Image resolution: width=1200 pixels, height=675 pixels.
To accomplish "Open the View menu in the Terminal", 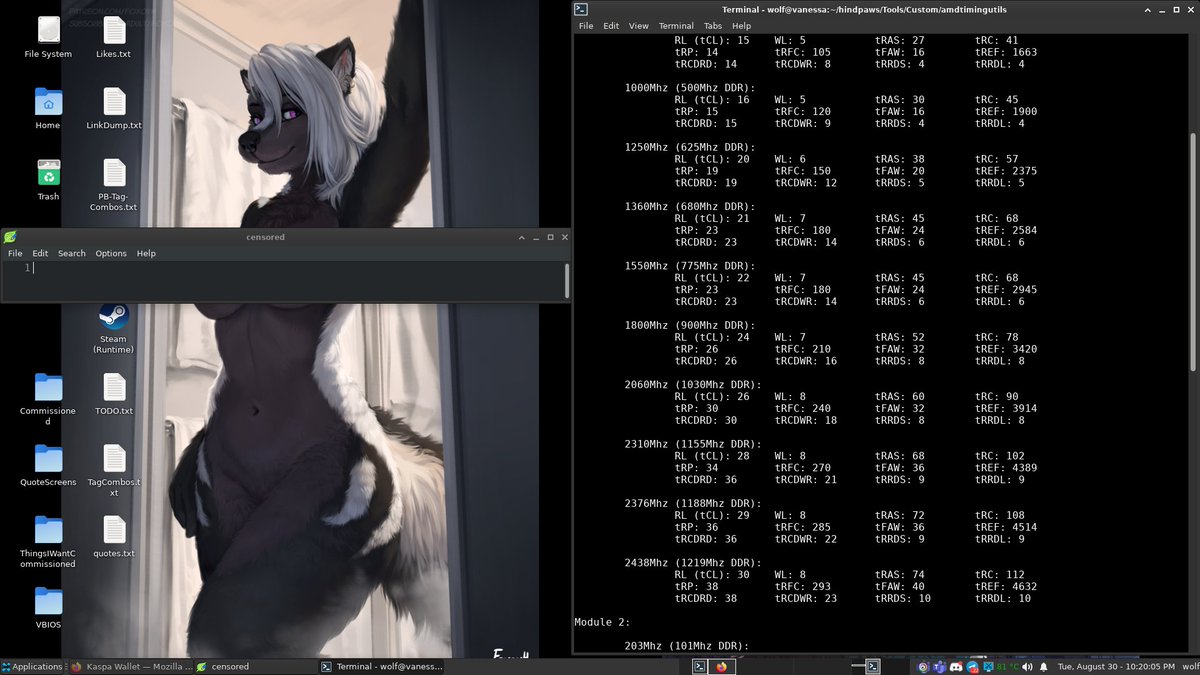I will pyautogui.click(x=638, y=26).
